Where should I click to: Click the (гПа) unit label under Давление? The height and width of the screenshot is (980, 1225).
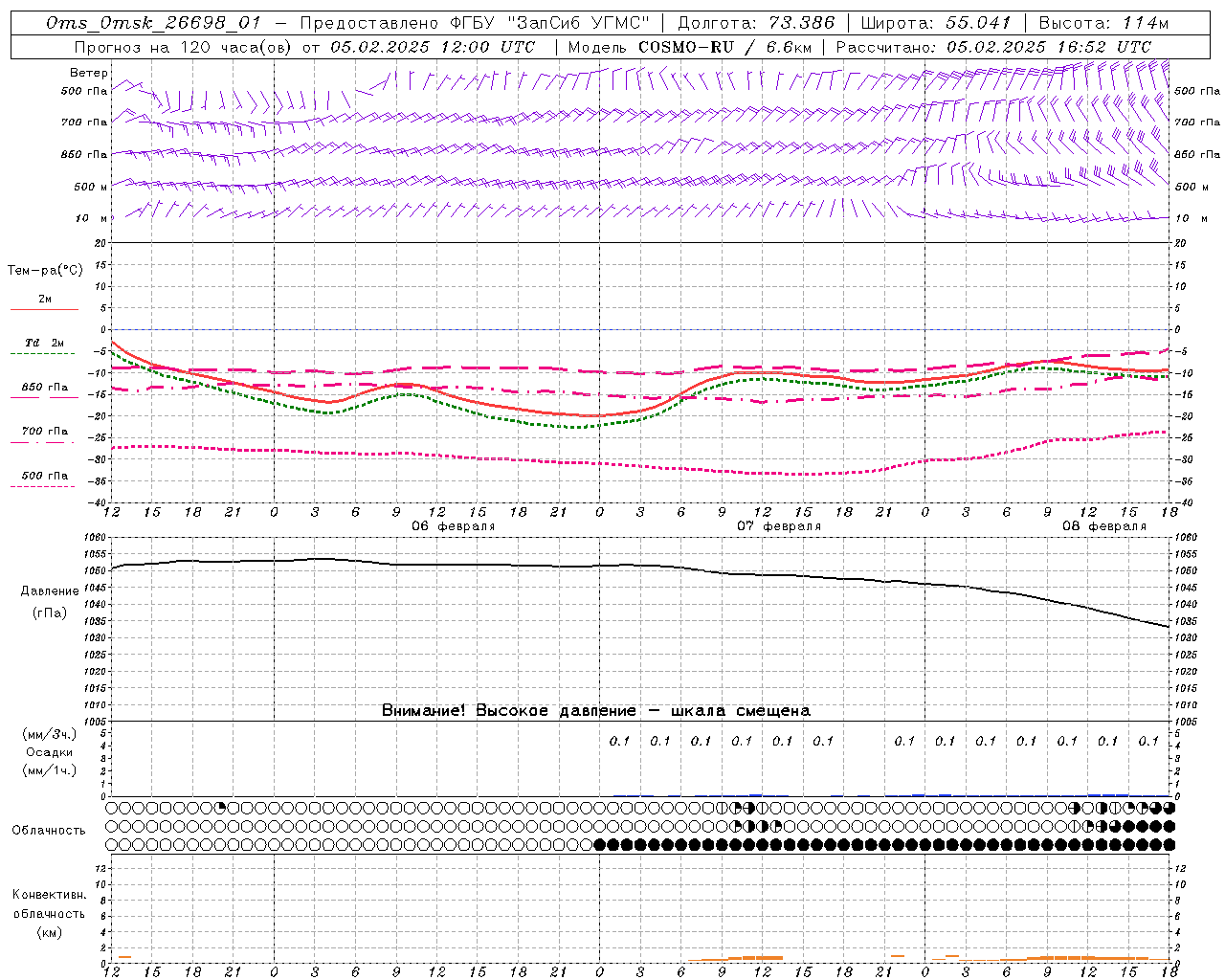coord(50,612)
